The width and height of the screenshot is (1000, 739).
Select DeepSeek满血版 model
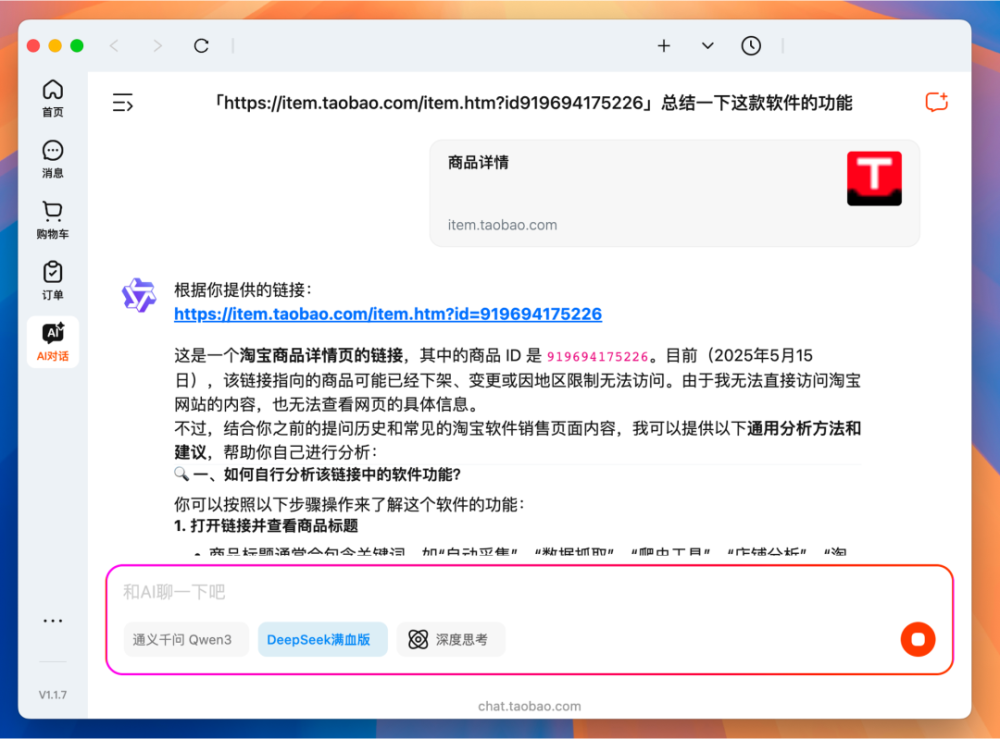point(322,640)
